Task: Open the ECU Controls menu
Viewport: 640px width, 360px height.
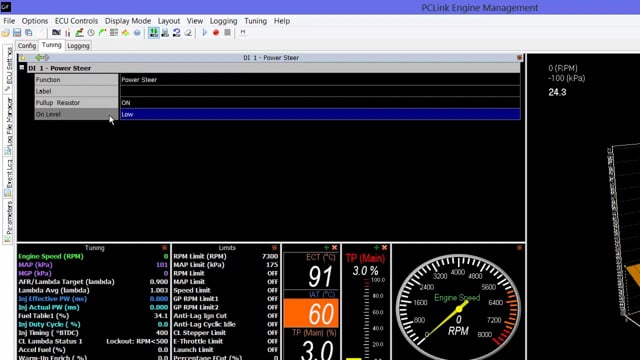Action: (x=76, y=21)
